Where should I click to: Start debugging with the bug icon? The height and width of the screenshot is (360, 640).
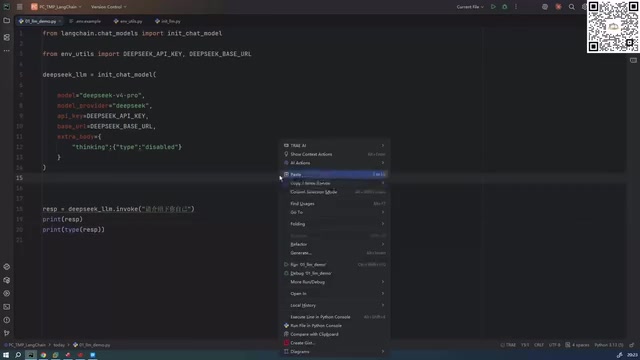[504, 7]
